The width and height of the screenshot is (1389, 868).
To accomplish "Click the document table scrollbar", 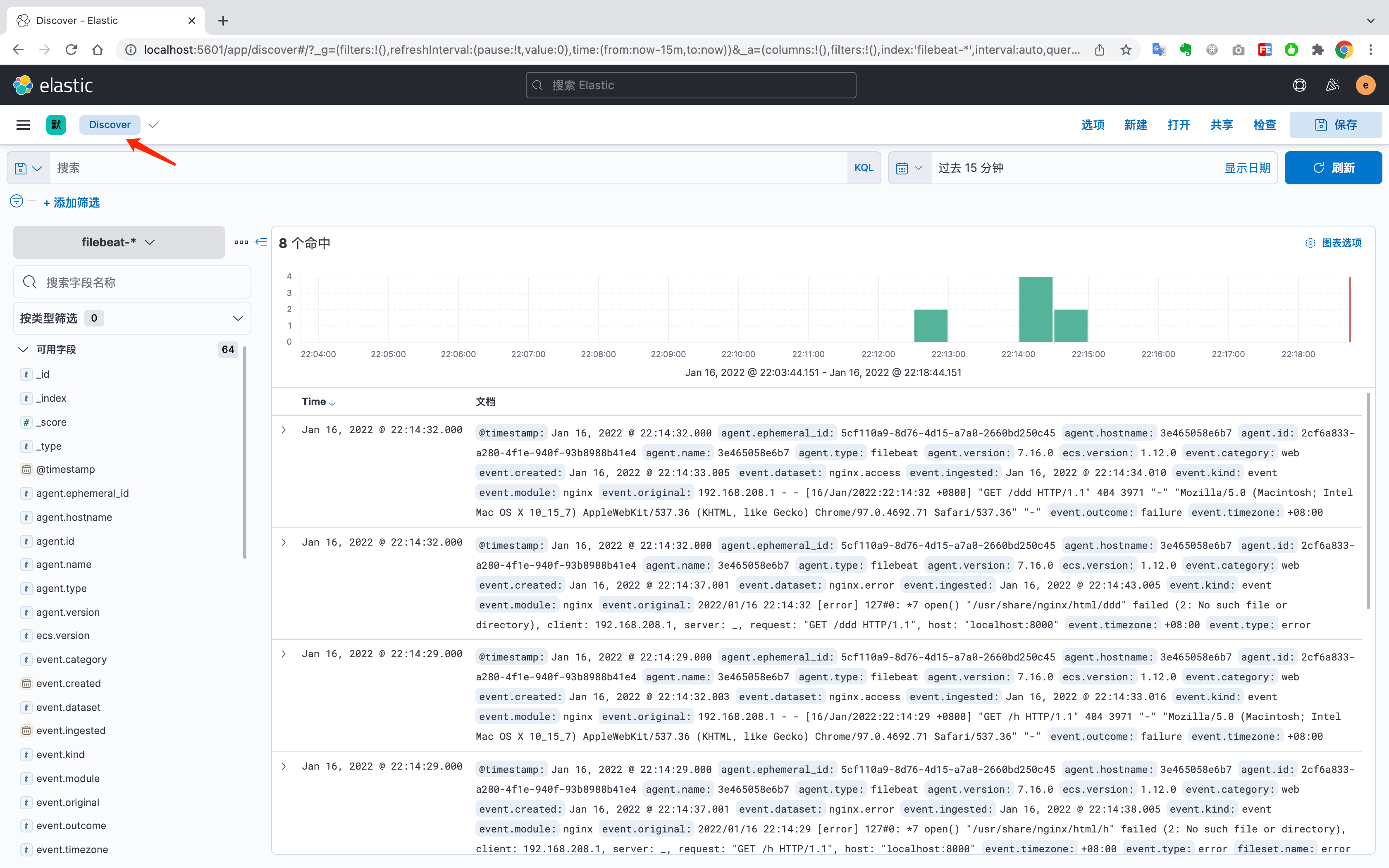I will (1368, 501).
